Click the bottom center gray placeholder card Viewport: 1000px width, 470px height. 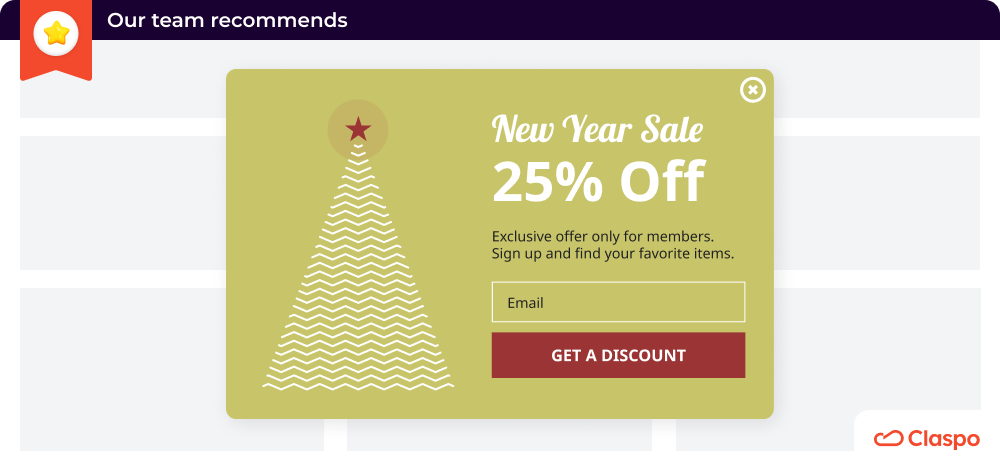tap(499, 435)
